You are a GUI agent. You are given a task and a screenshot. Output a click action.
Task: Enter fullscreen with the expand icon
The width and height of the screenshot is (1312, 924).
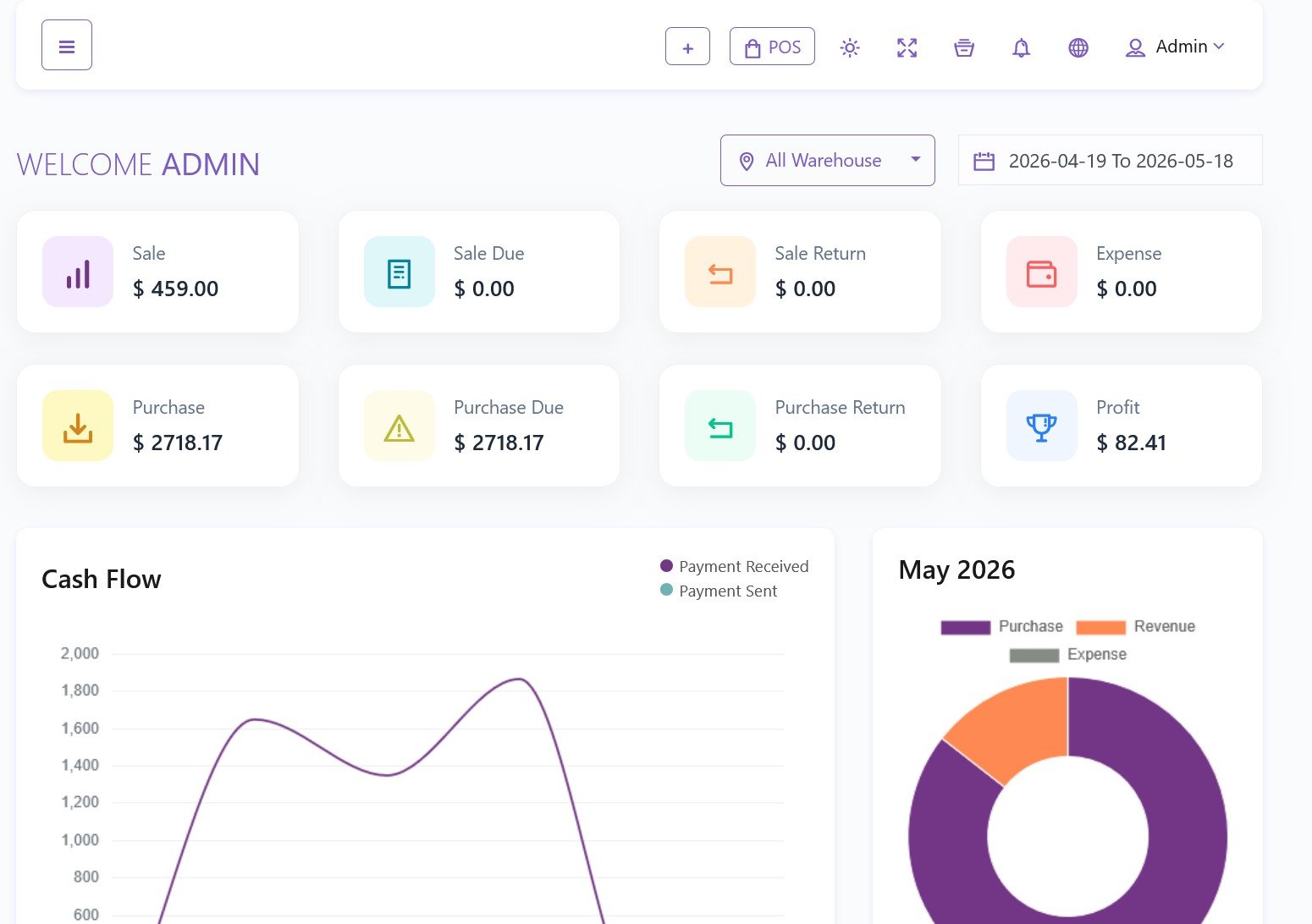tap(907, 47)
